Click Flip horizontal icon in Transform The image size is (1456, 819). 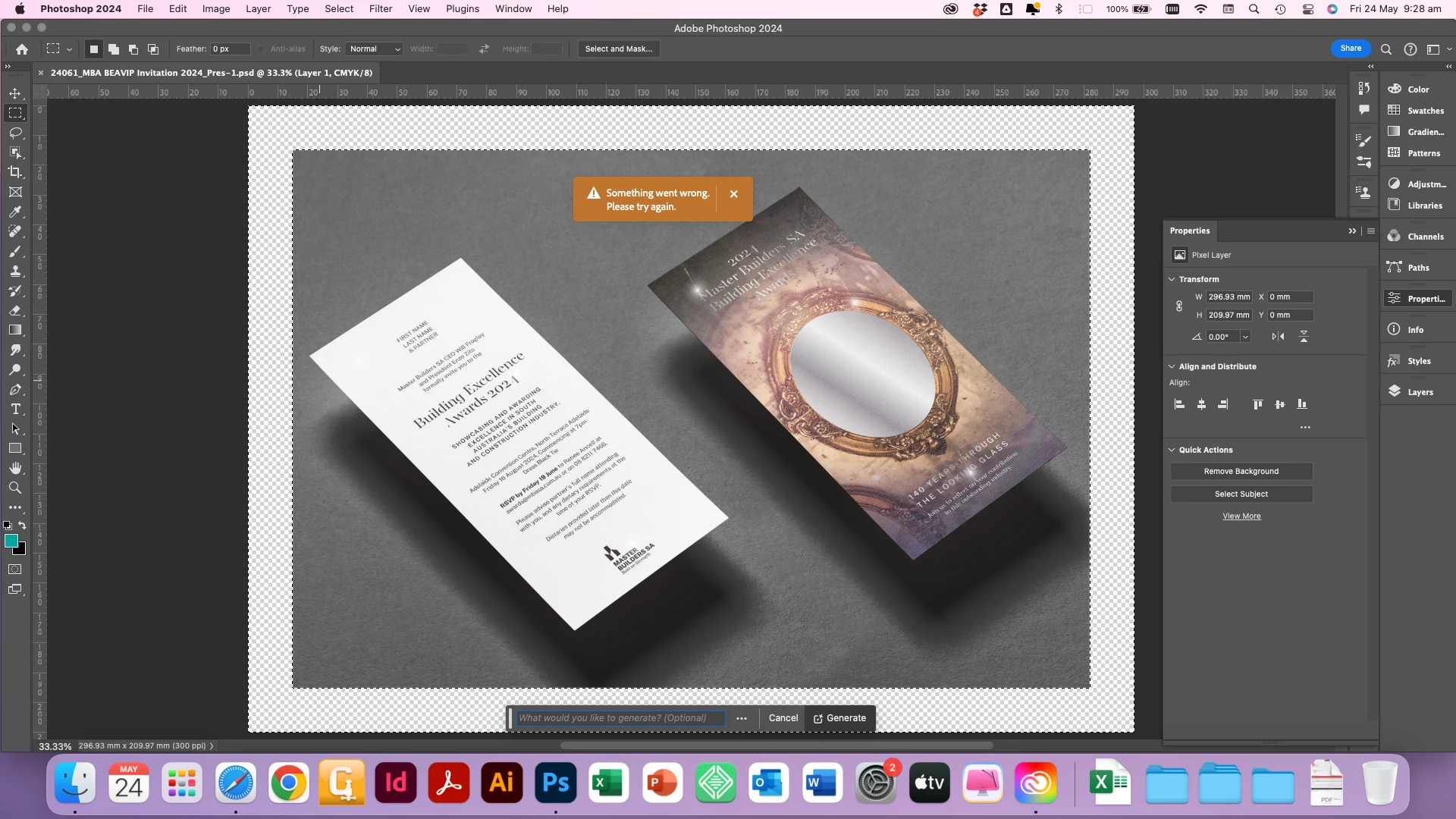click(x=1278, y=337)
